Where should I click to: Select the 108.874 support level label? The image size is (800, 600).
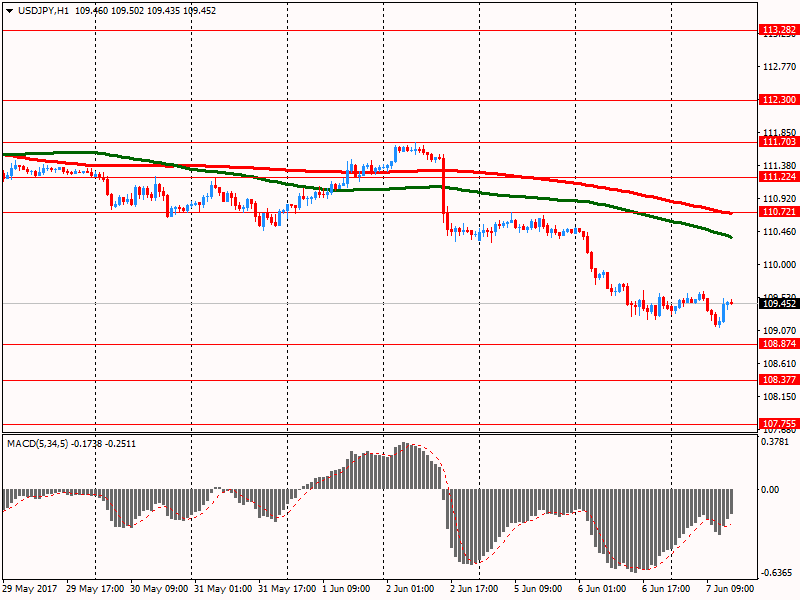coord(779,344)
